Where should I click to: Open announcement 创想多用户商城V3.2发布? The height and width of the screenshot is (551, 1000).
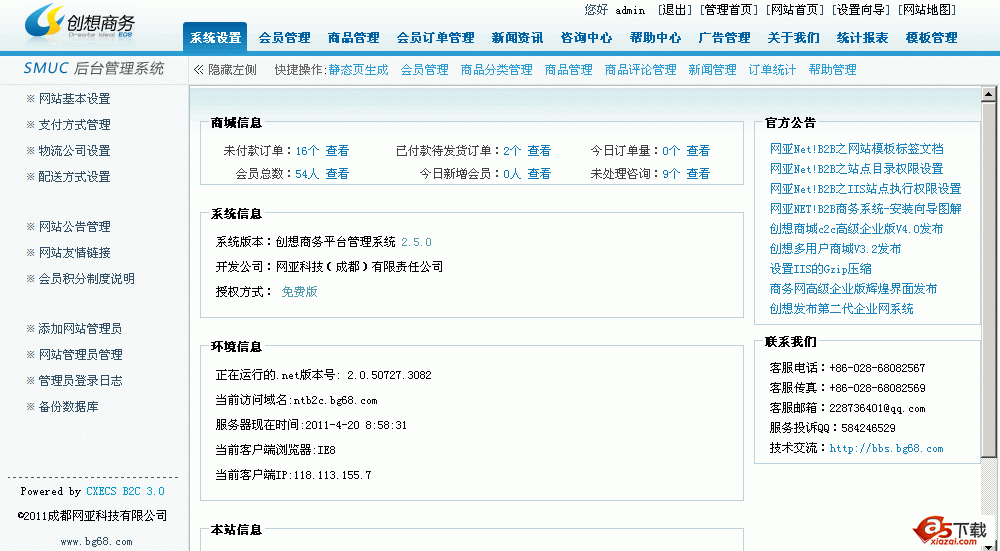[835, 249]
